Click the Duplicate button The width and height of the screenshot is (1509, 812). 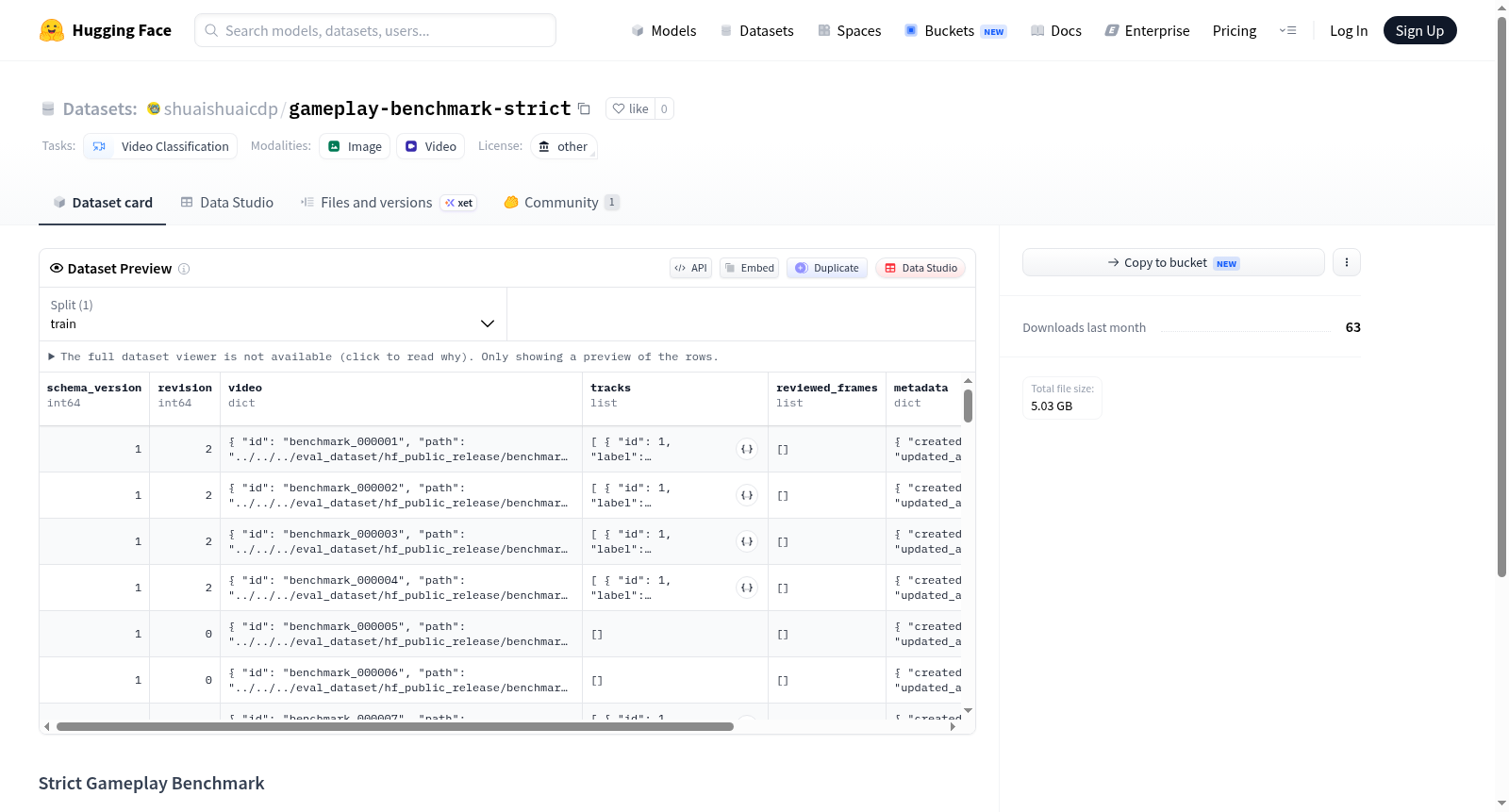coord(827,268)
